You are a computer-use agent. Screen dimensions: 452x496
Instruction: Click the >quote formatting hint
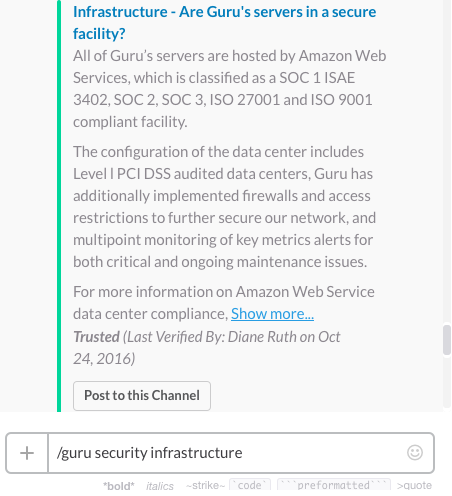(414, 485)
